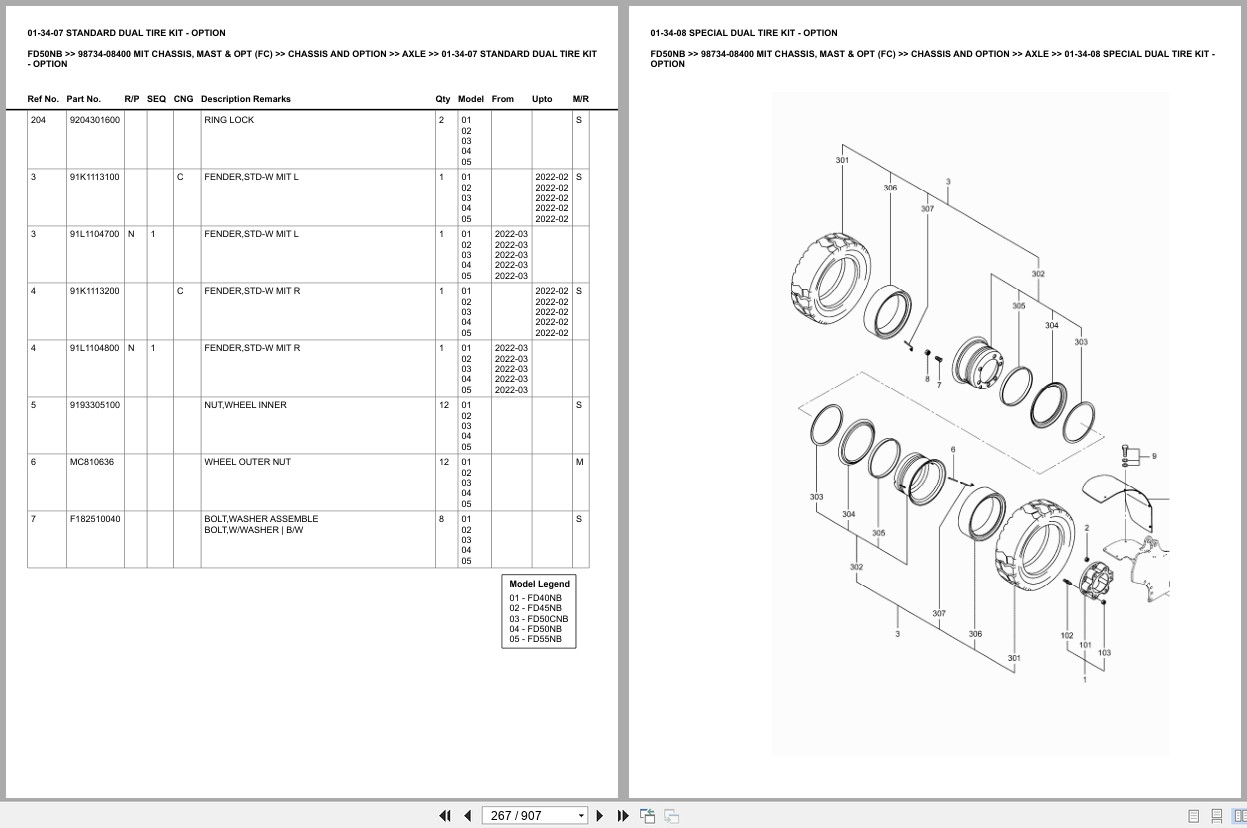Click the Qty column header
The height and width of the screenshot is (828, 1247).
(443, 99)
